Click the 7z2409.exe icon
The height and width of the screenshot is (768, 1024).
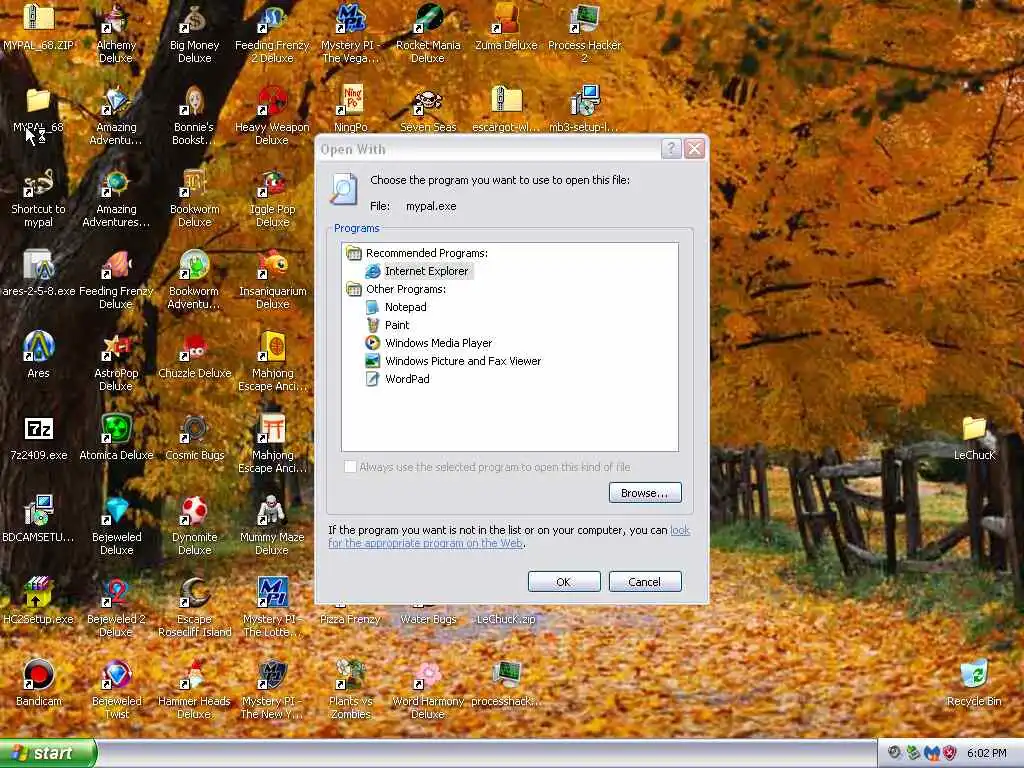[x=39, y=438]
